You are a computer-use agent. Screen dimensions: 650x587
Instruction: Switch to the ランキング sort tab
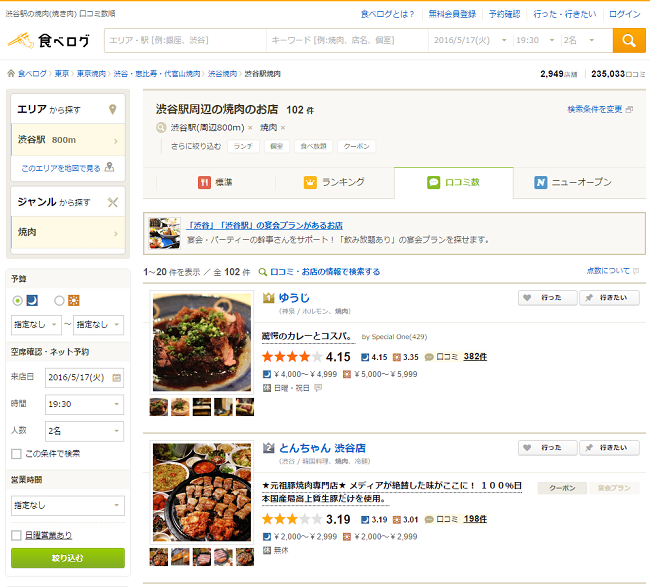click(334, 182)
